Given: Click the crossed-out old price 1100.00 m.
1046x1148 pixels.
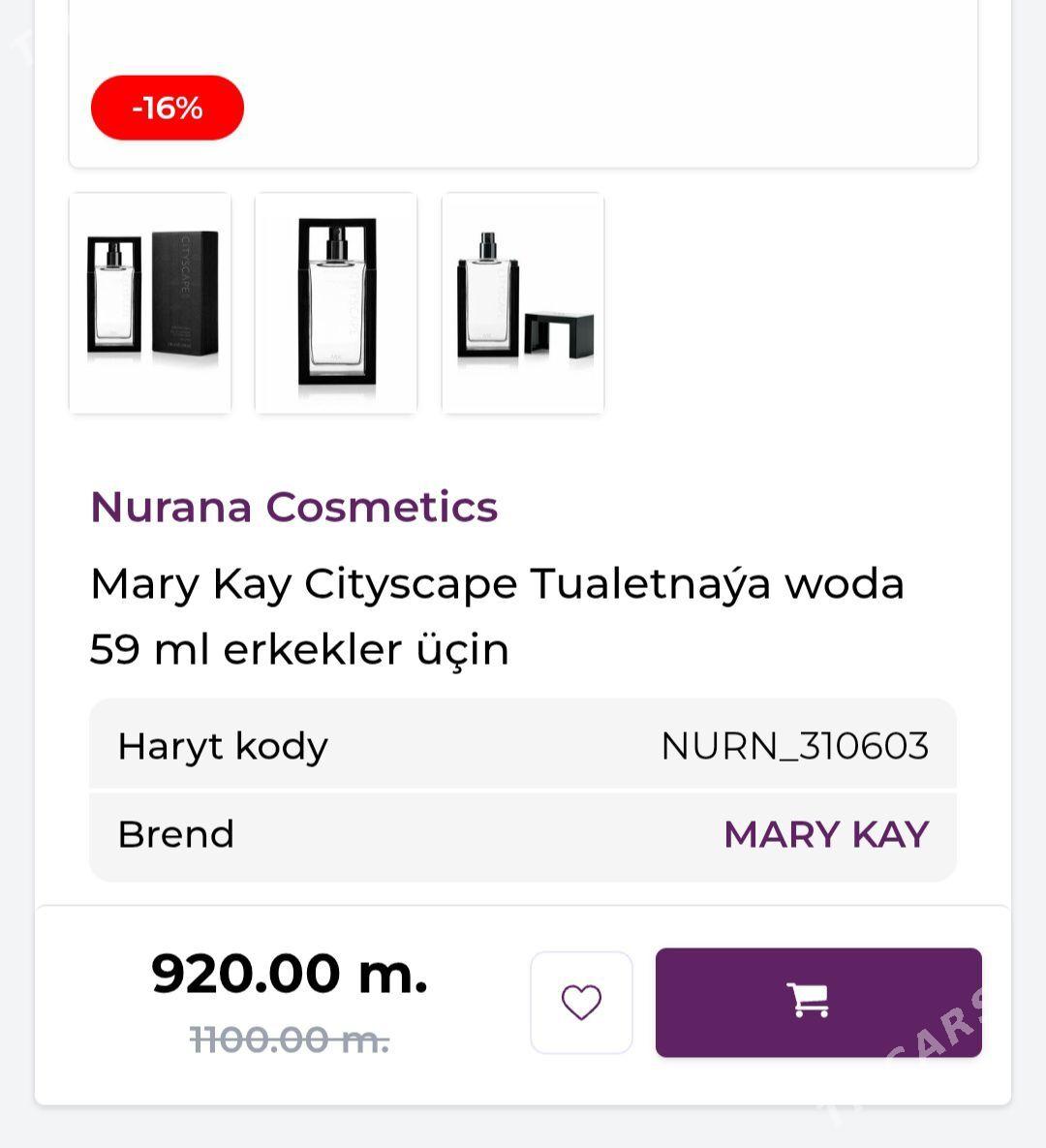Looking at the screenshot, I should (x=290, y=1039).
